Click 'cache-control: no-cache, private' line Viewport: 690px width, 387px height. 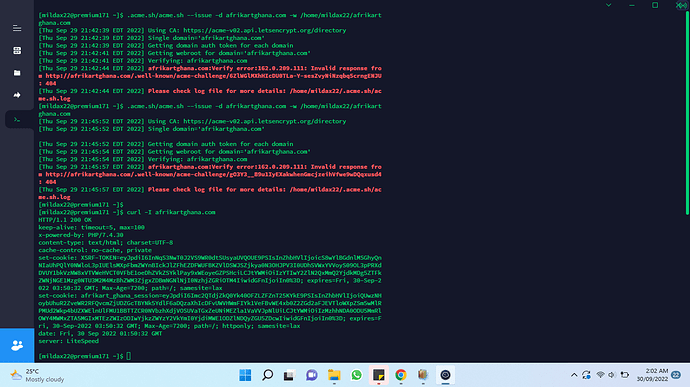click(95, 250)
